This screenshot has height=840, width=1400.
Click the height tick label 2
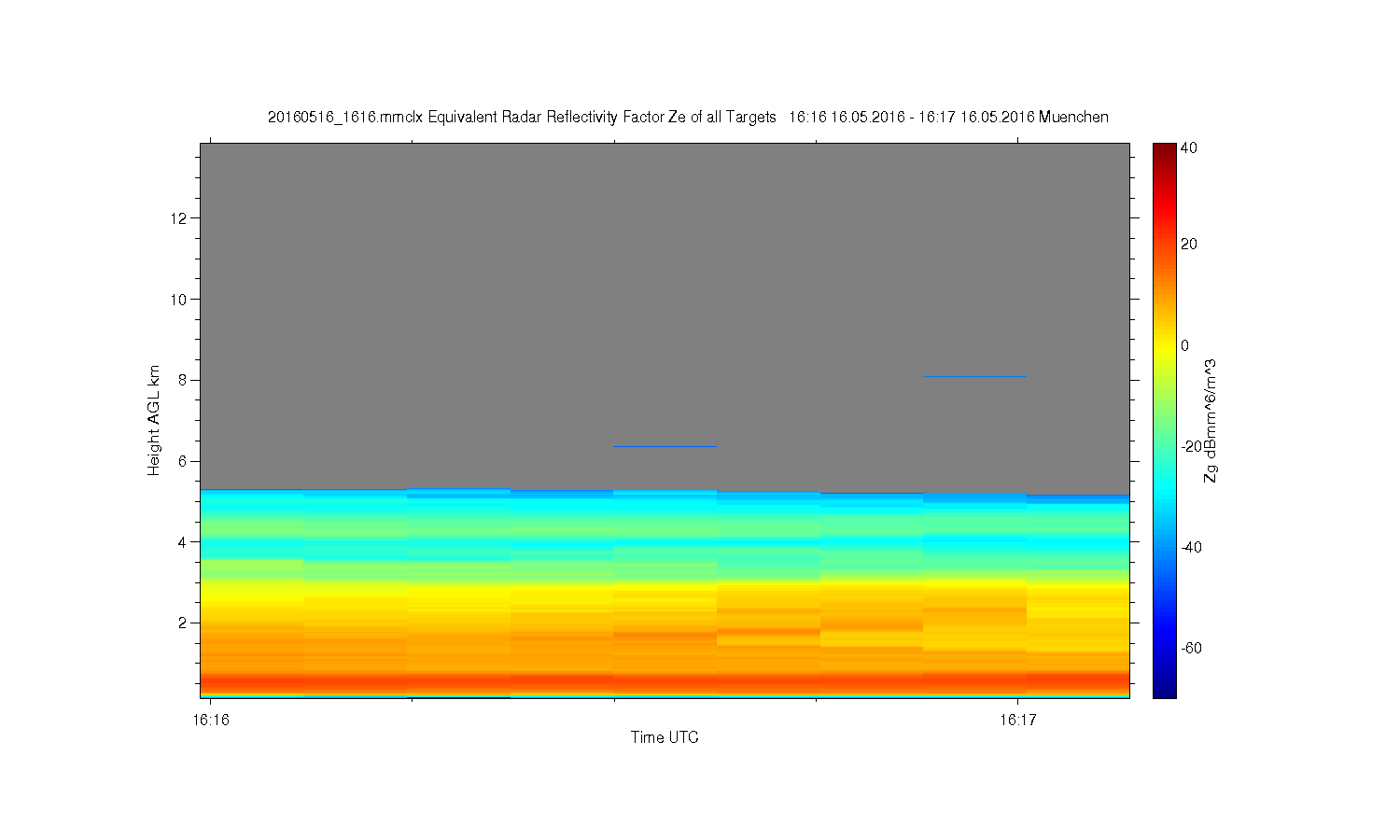184,623
